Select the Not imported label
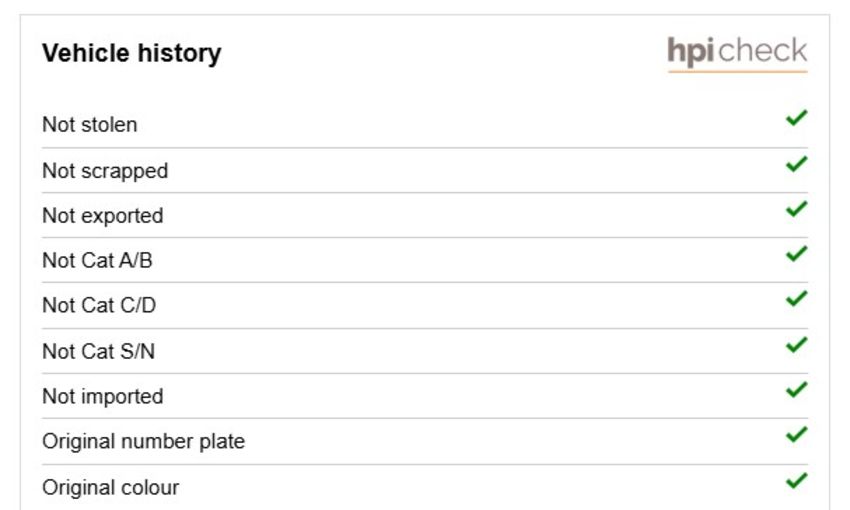 tap(102, 397)
